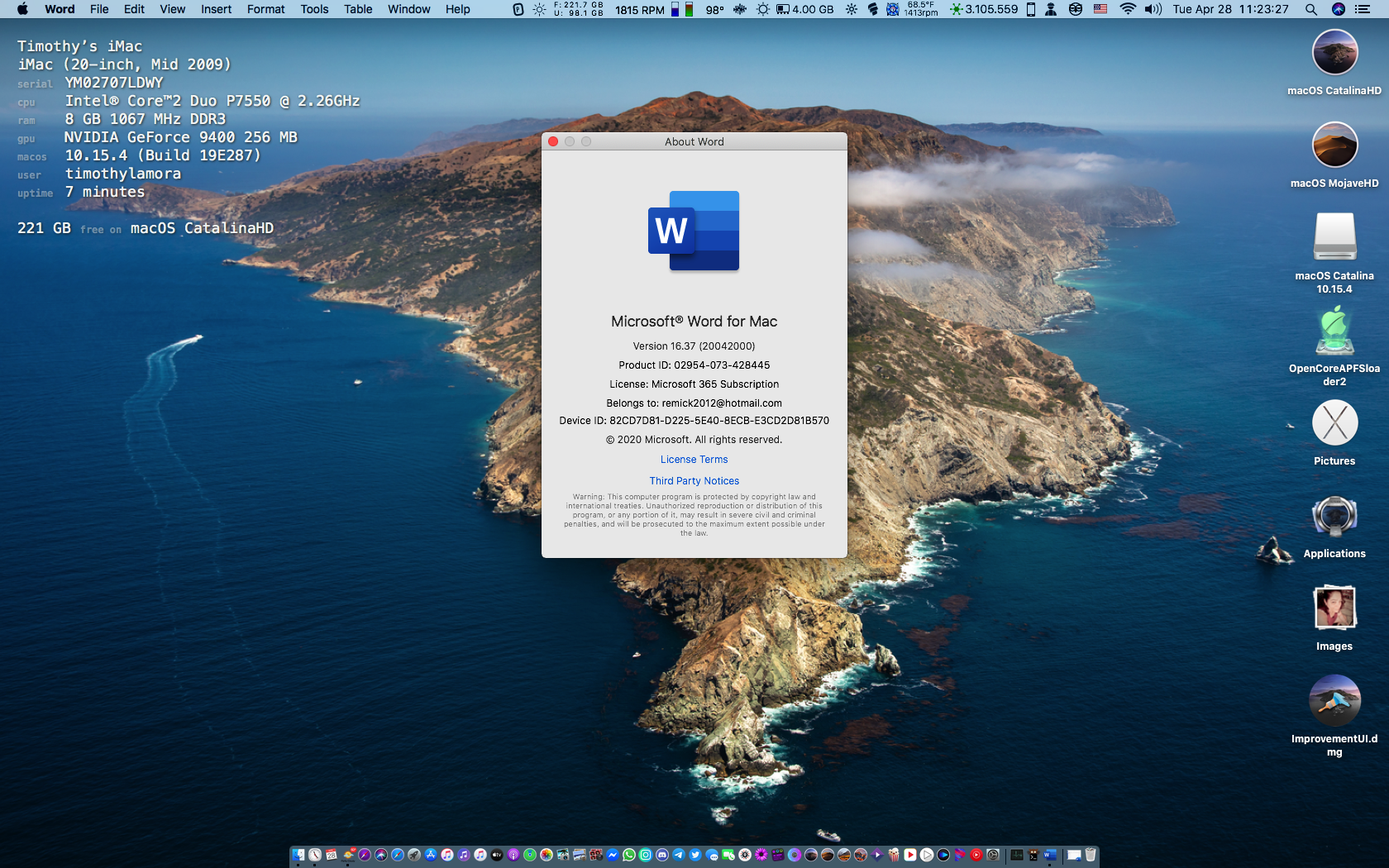Open Telegram from the Dock
The height and width of the screenshot is (868, 1389).
pos(679,855)
